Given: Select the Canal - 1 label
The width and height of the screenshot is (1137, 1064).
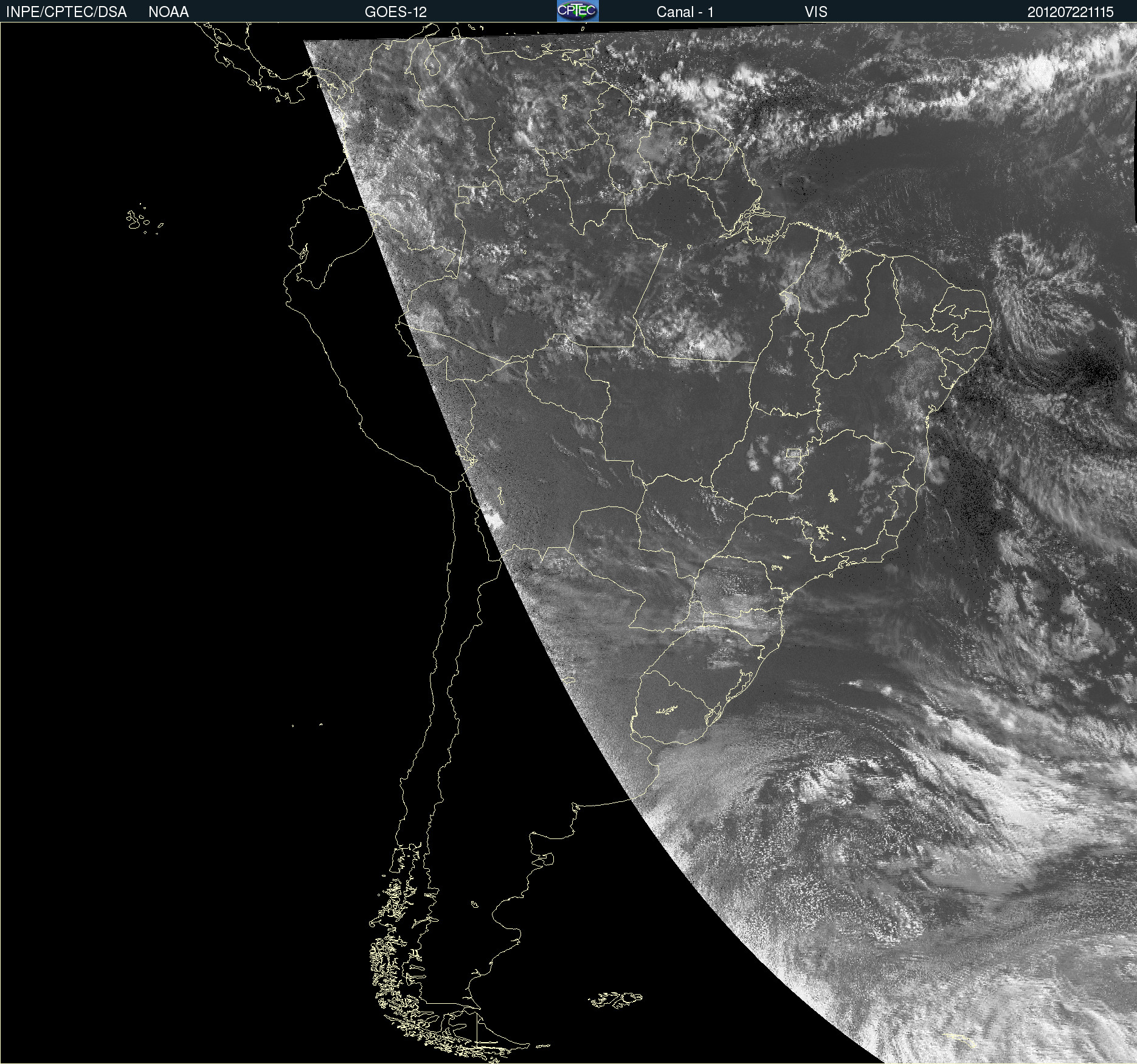Looking at the screenshot, I should coord(685,12).
